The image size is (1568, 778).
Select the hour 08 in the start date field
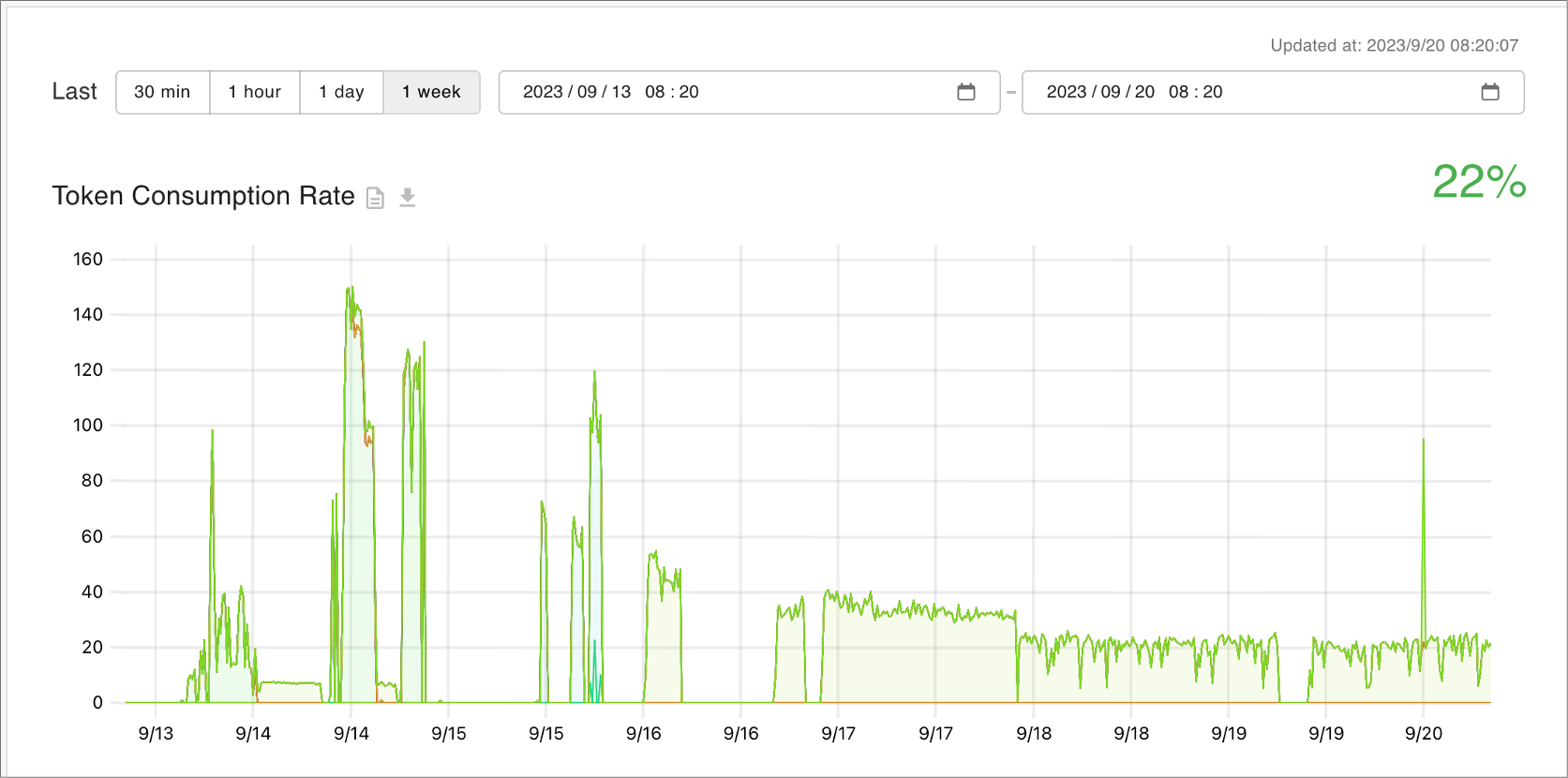click(654, 92)
